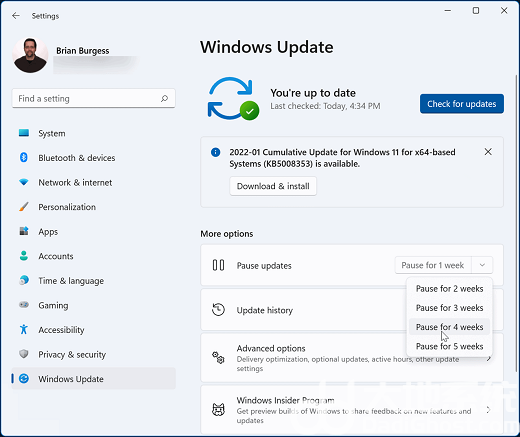Open Network & internet settings

tap(94, 182)
